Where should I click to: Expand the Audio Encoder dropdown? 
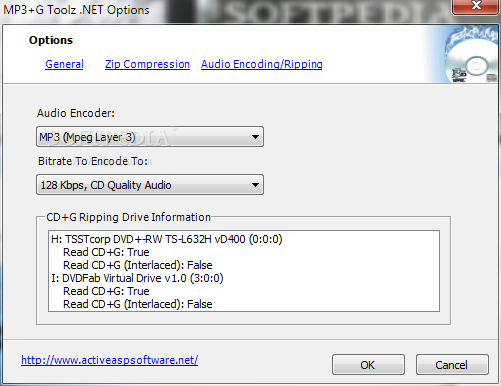point(150,137)
